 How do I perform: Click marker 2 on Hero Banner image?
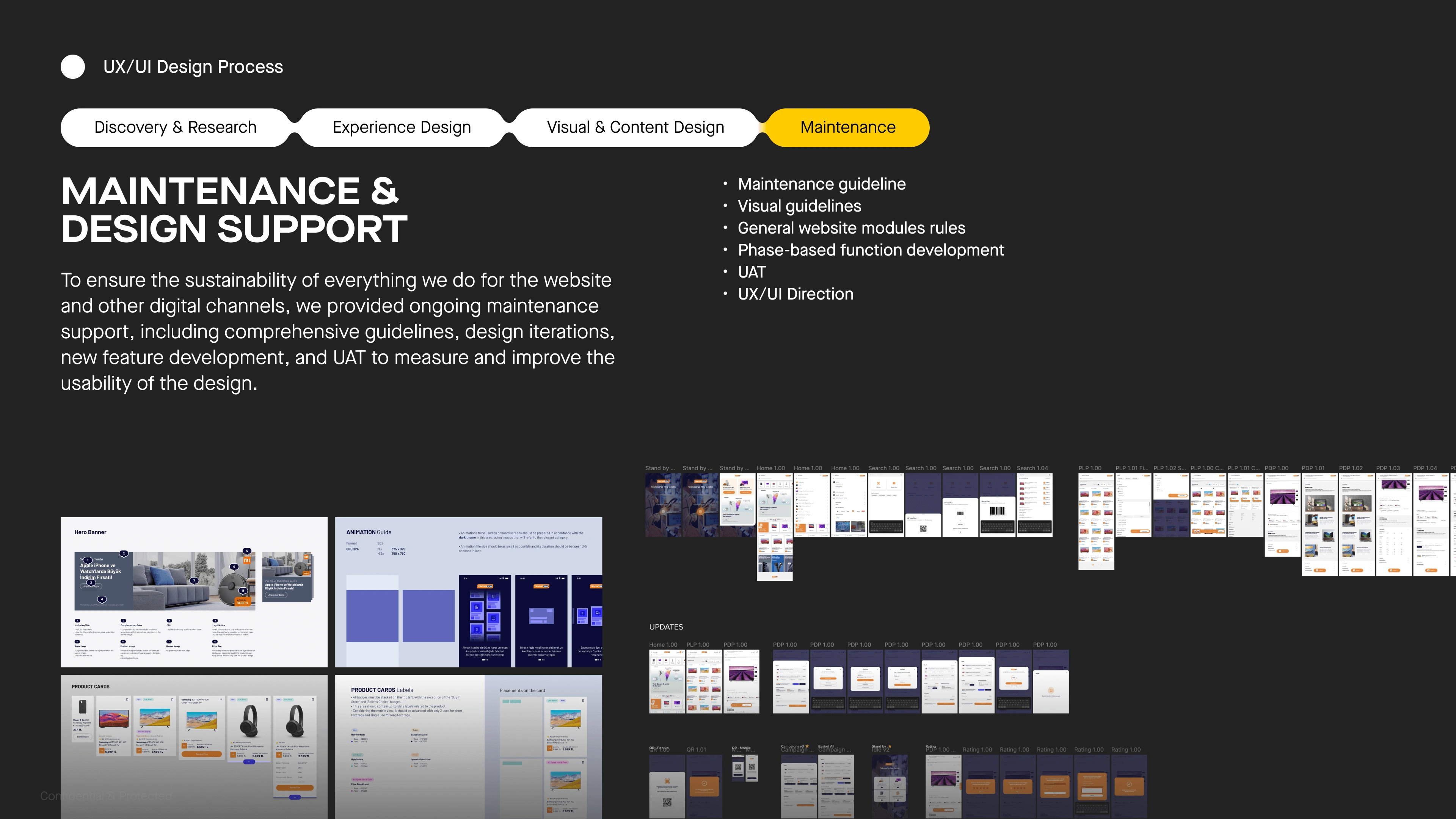pos(124,553)
